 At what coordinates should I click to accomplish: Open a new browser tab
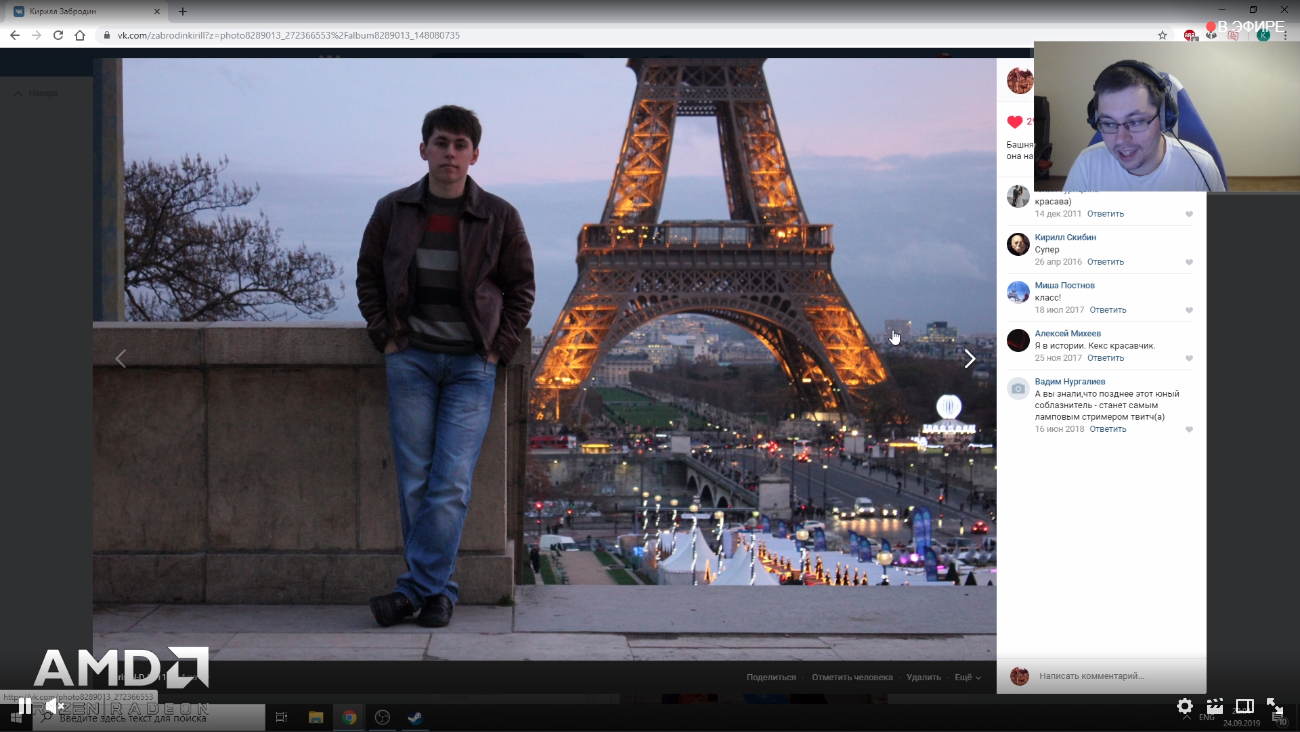coord(182,11)
